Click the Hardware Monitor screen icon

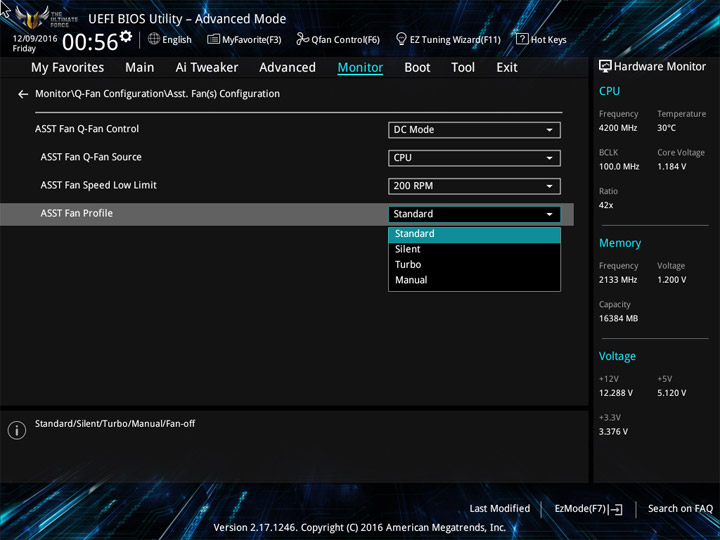[x=605, y=66]
